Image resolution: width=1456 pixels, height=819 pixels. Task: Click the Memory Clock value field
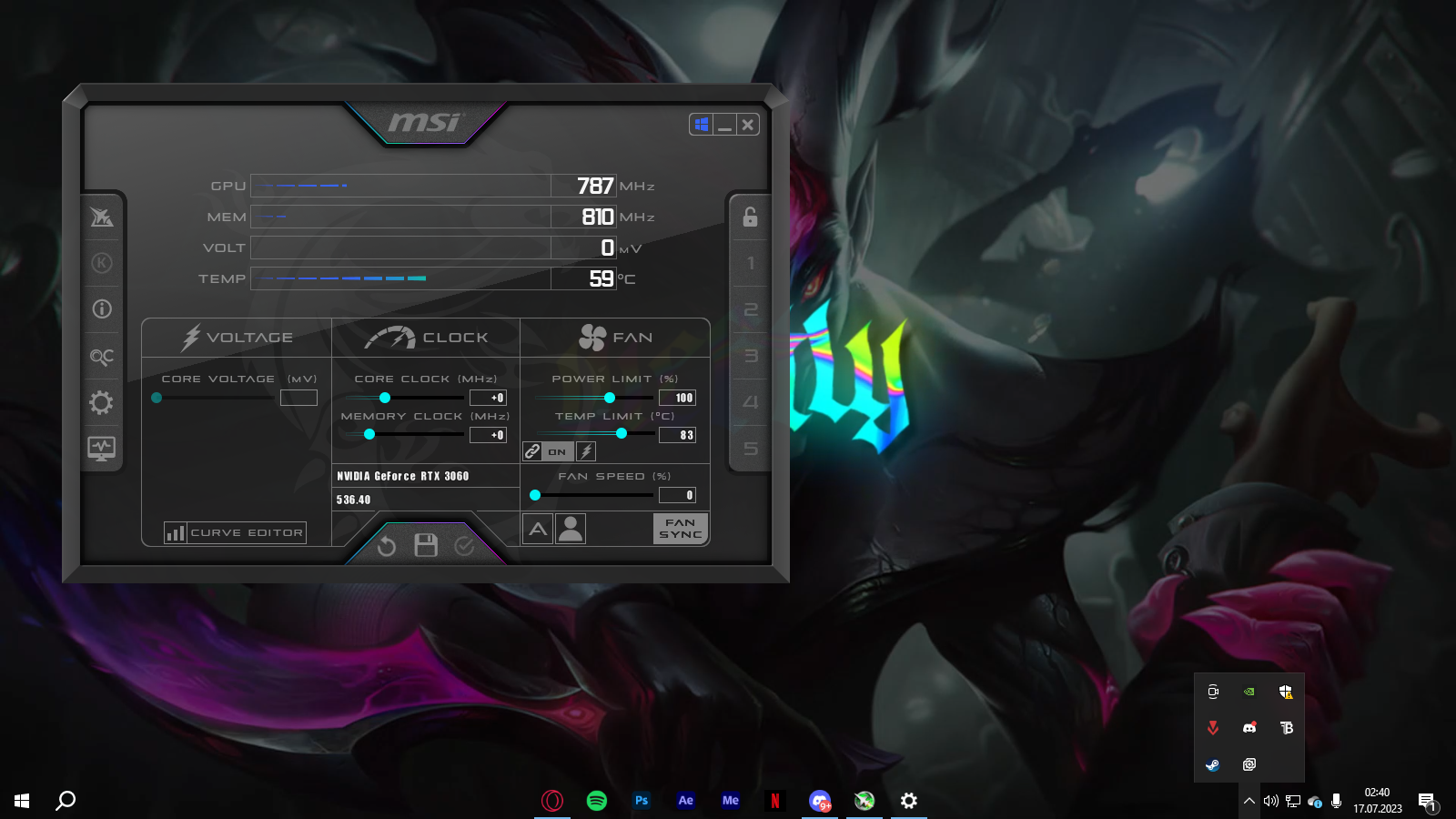pyautogui.click(x=488, y=435)
